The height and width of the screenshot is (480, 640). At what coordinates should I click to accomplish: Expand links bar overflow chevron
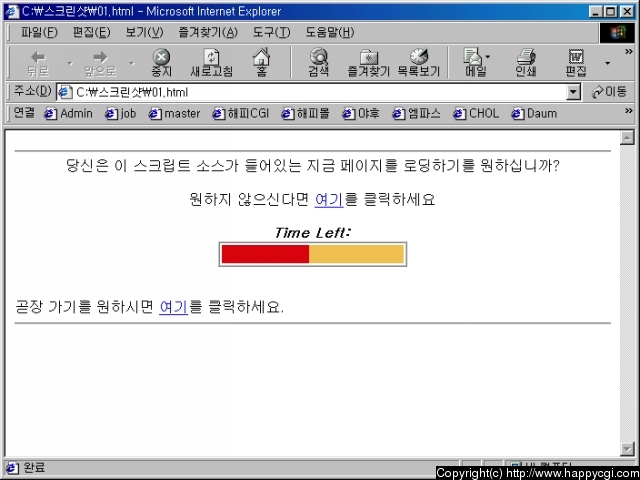pyautogui.click(x=629, y=111)
